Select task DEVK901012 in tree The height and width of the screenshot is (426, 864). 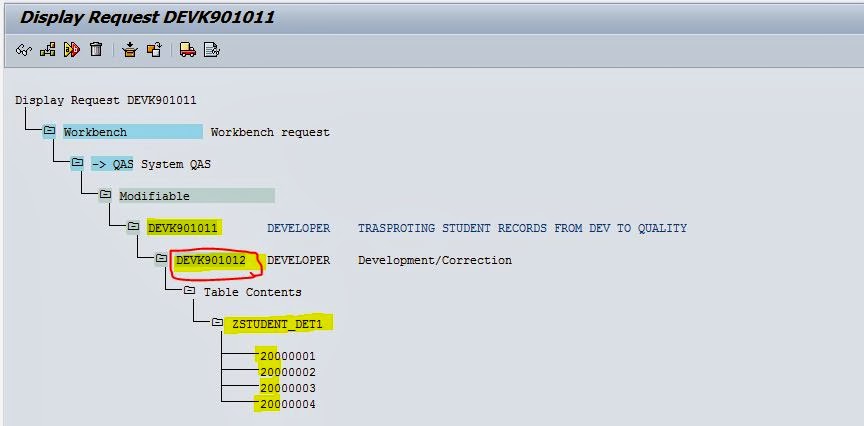(211, 260)
